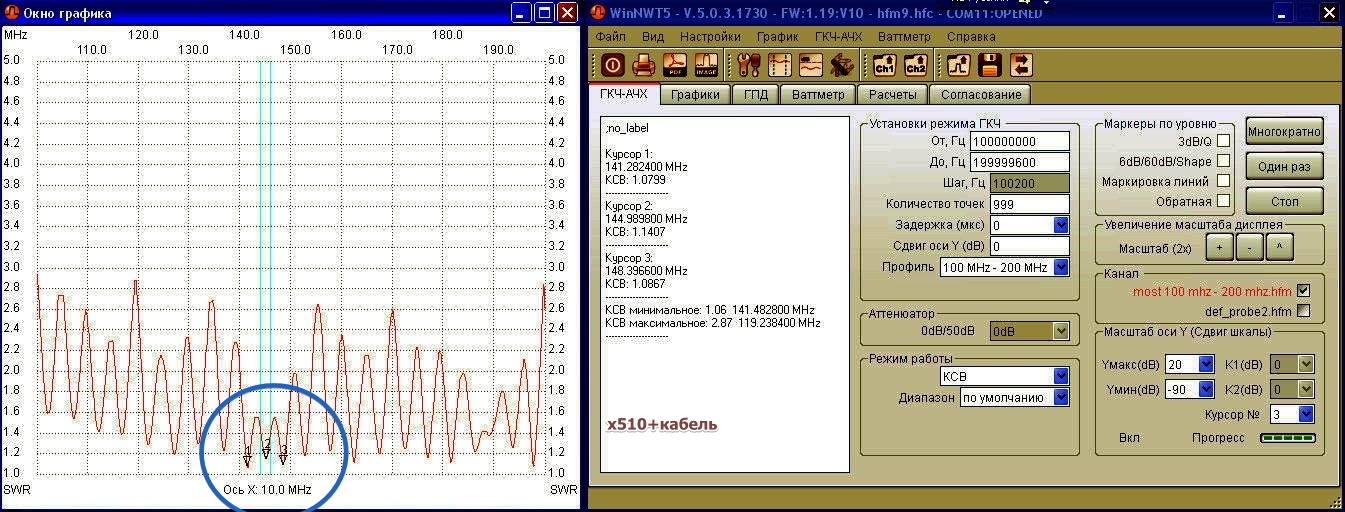The width and height of the screenshot is (1345, 512).
Task: Click the green Прогресс bar
Action: (1287, 438)
